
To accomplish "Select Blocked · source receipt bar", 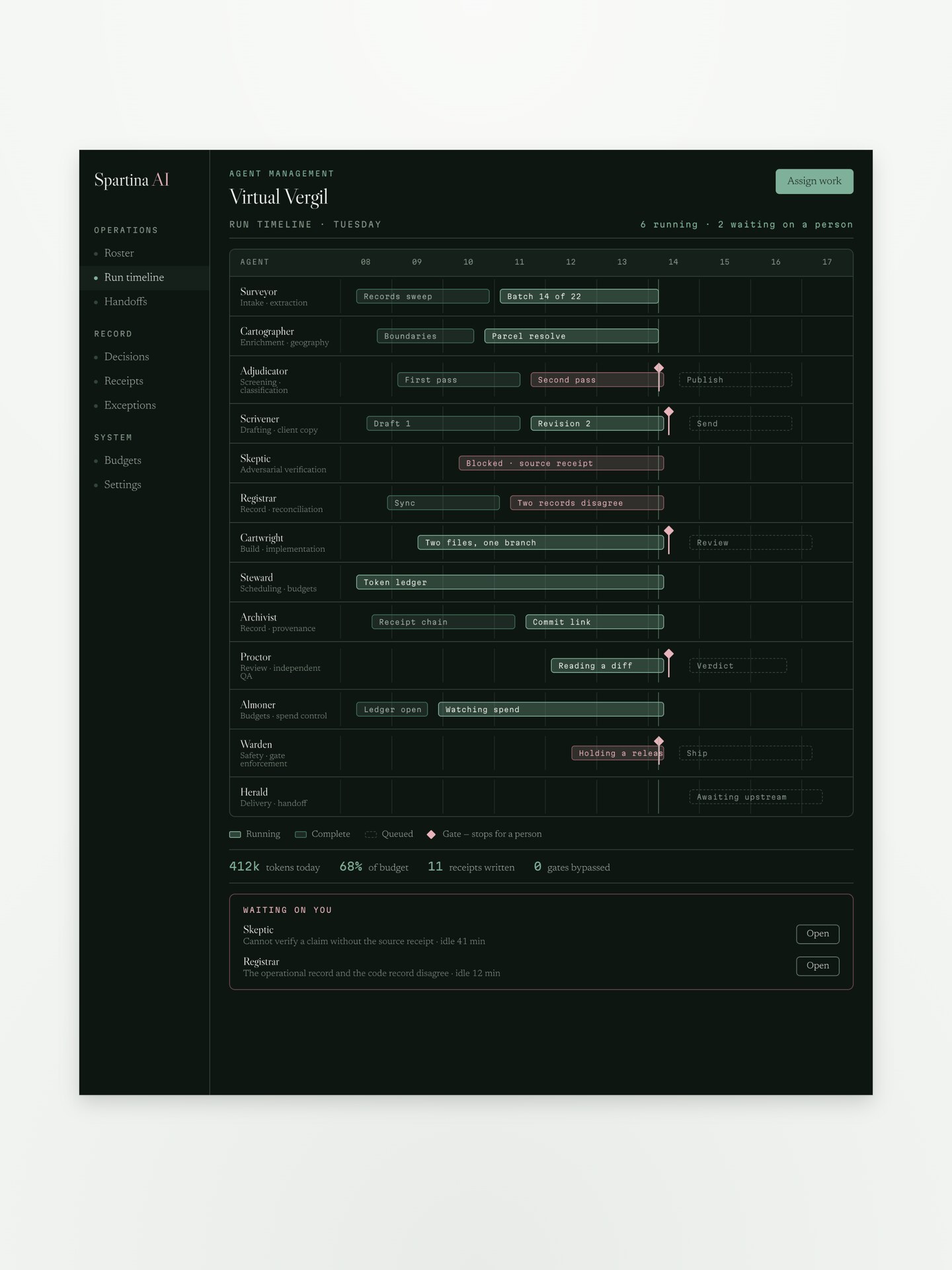I will 561,463.
